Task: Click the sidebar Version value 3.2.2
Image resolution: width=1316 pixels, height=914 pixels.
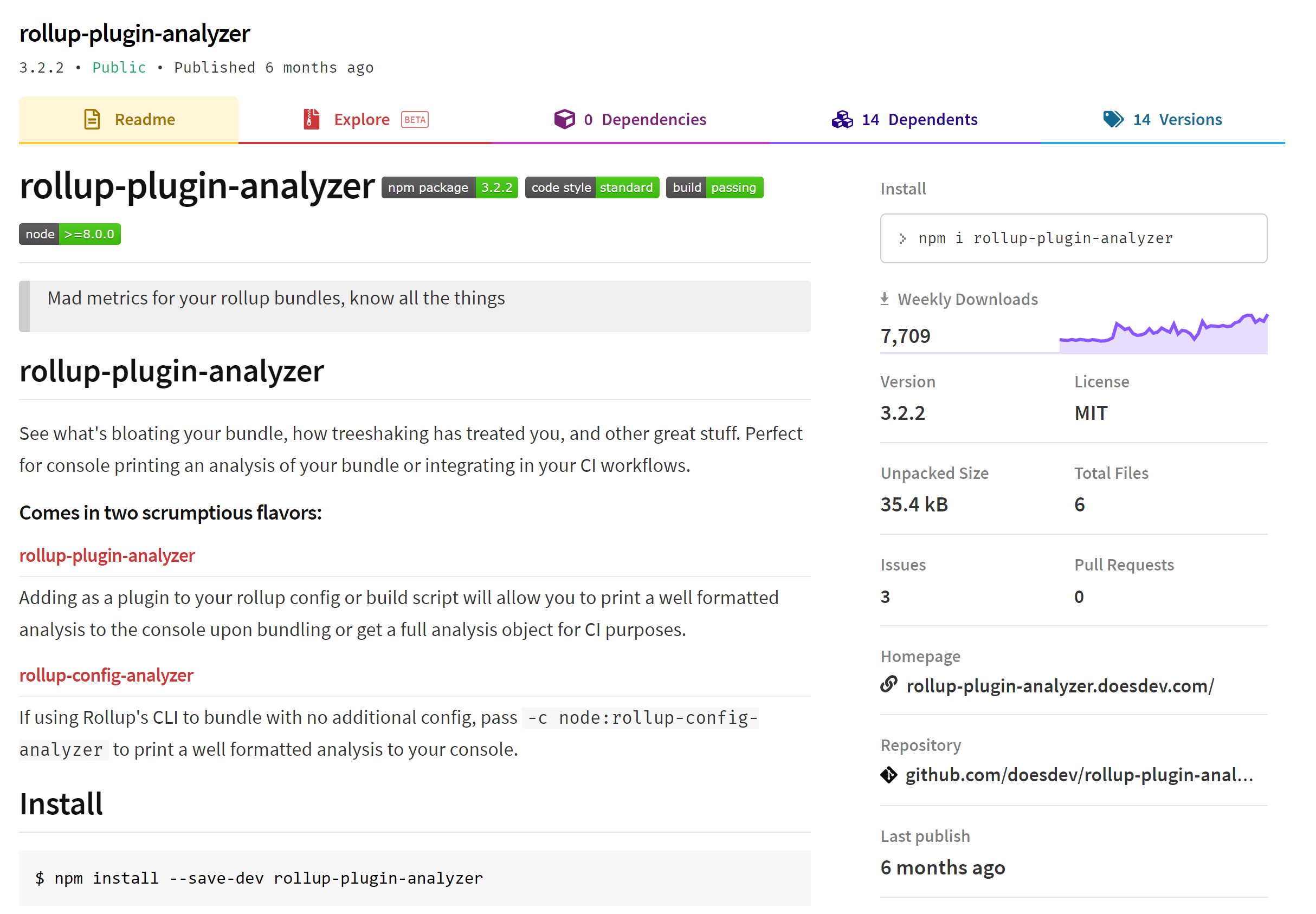Action: point(902,413)
